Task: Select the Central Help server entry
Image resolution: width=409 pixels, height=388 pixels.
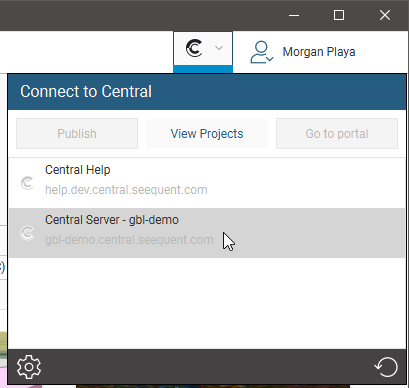Action: tap(207, 183)
